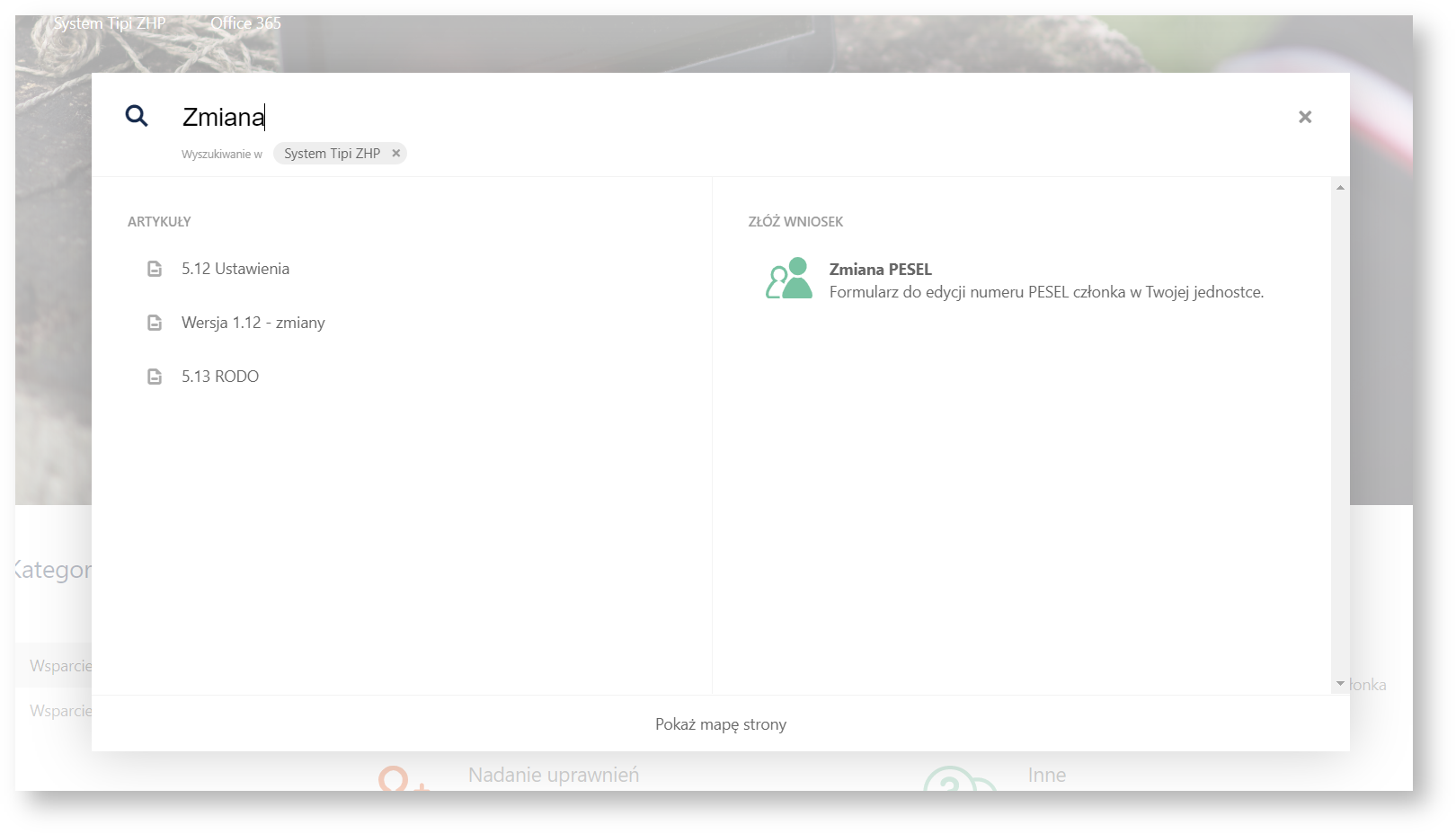Viewport: 1456px width, 834px height.
Task: Click the Inne category
Action: [1046, 775]
